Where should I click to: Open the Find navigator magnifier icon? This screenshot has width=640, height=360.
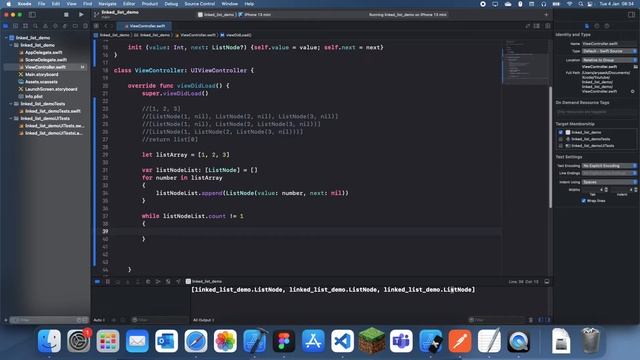click(35, 26)
